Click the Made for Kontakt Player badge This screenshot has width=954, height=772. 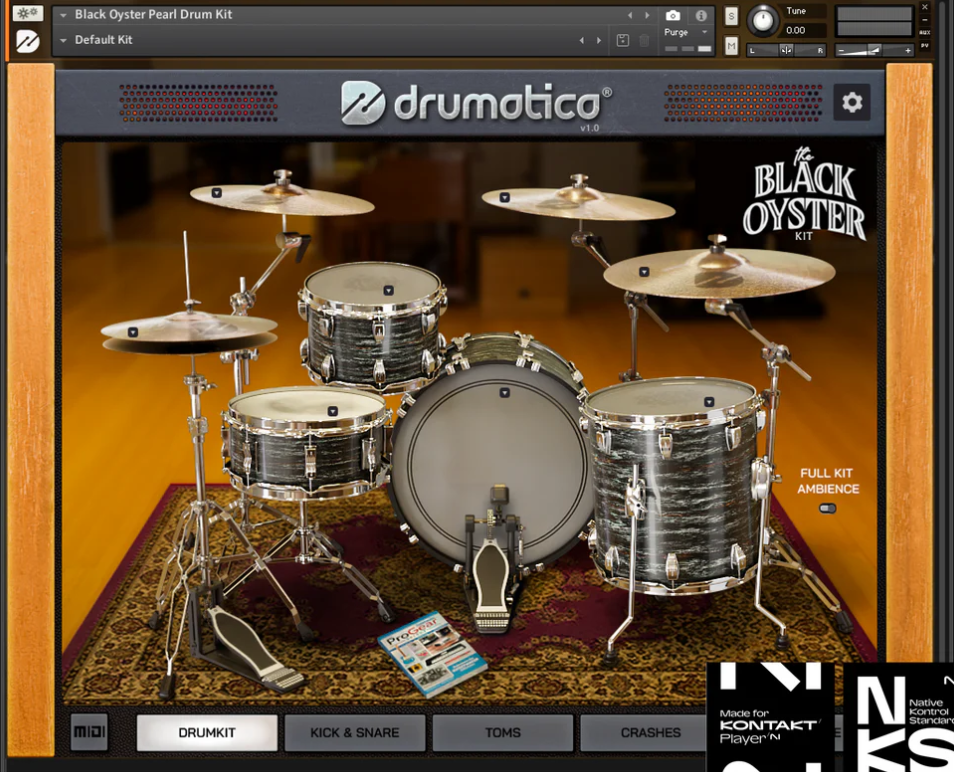pyautogui.click(x=770, y=717)
